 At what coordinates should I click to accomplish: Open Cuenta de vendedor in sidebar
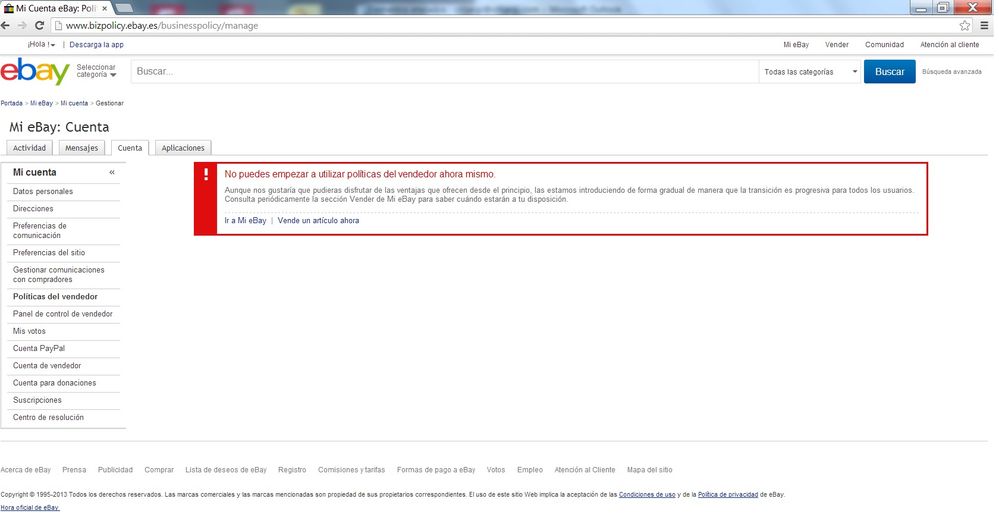tap(47, 365)
